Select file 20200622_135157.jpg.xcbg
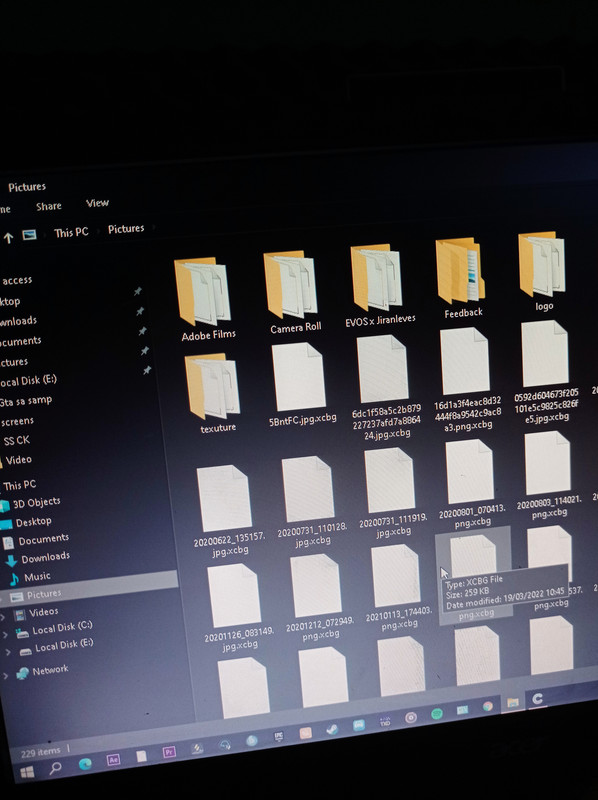598x800 pixels. [x=227, y=509]
